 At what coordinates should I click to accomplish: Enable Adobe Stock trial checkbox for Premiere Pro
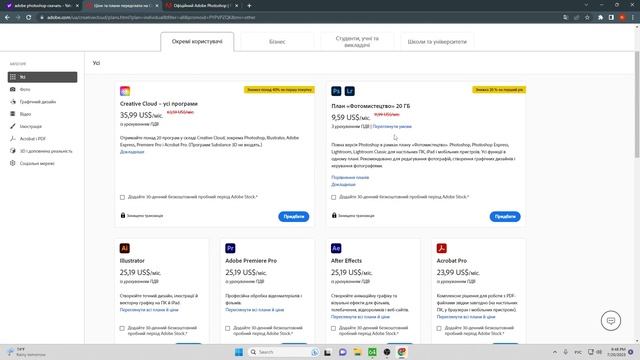click(x=228, y=328)
